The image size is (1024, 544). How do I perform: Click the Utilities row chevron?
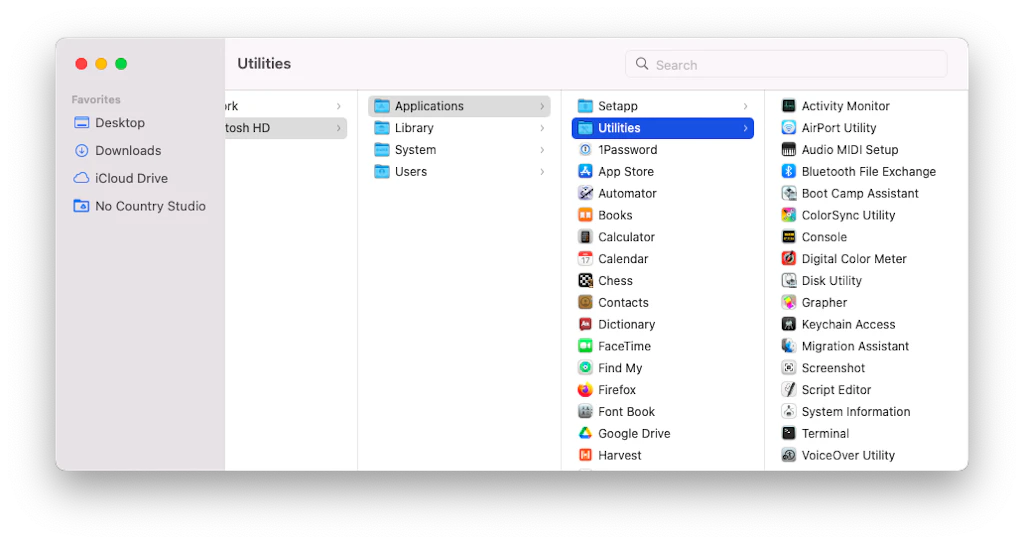745,128
